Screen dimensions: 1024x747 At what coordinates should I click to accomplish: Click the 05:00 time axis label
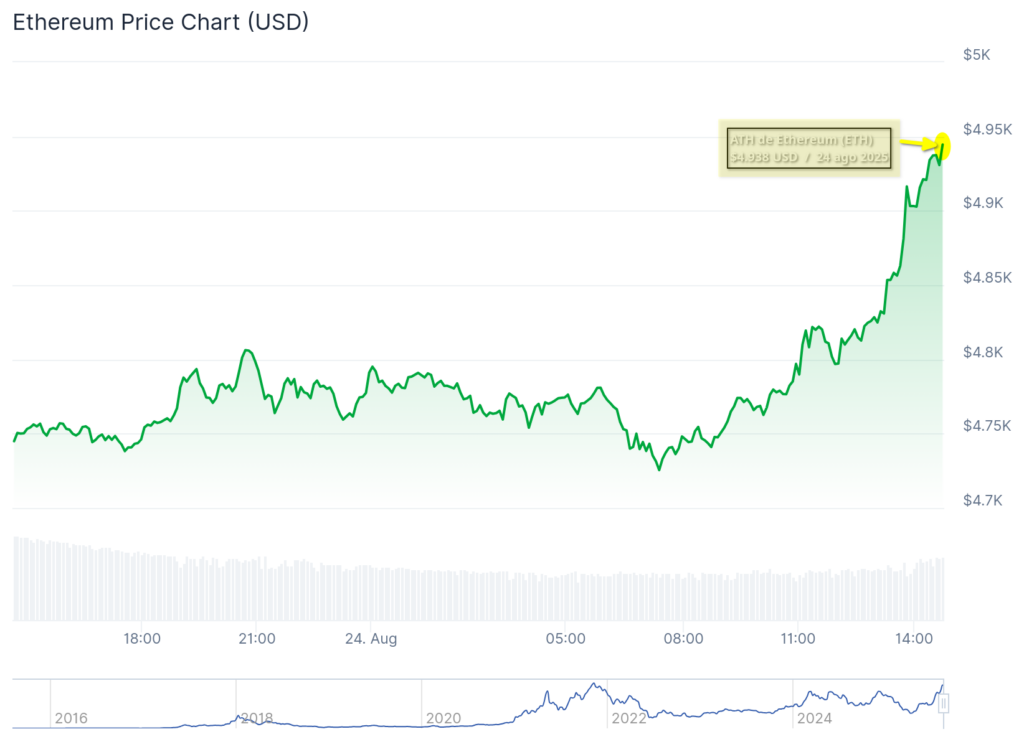[566, 639]
